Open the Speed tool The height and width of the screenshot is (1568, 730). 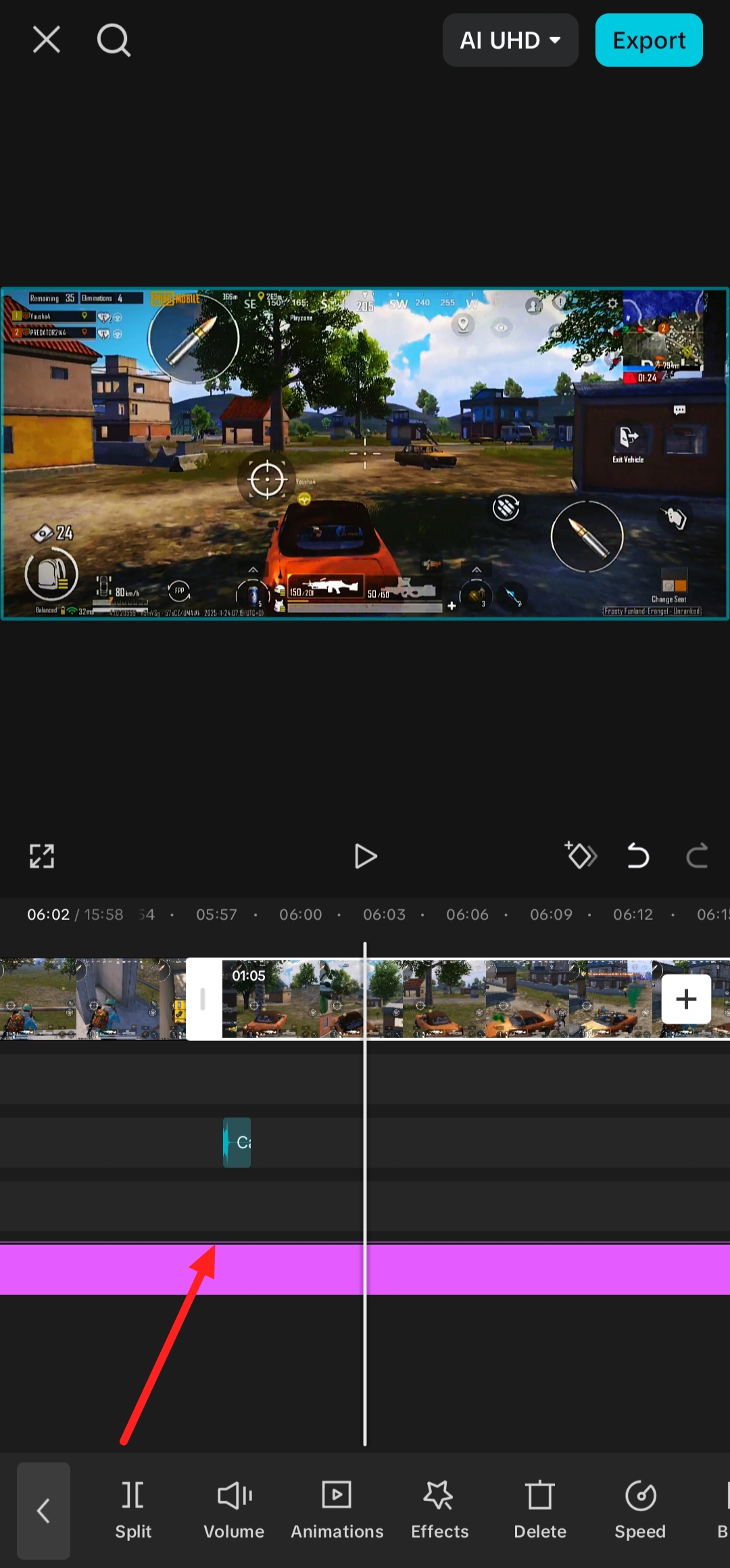click(640, 1511)
